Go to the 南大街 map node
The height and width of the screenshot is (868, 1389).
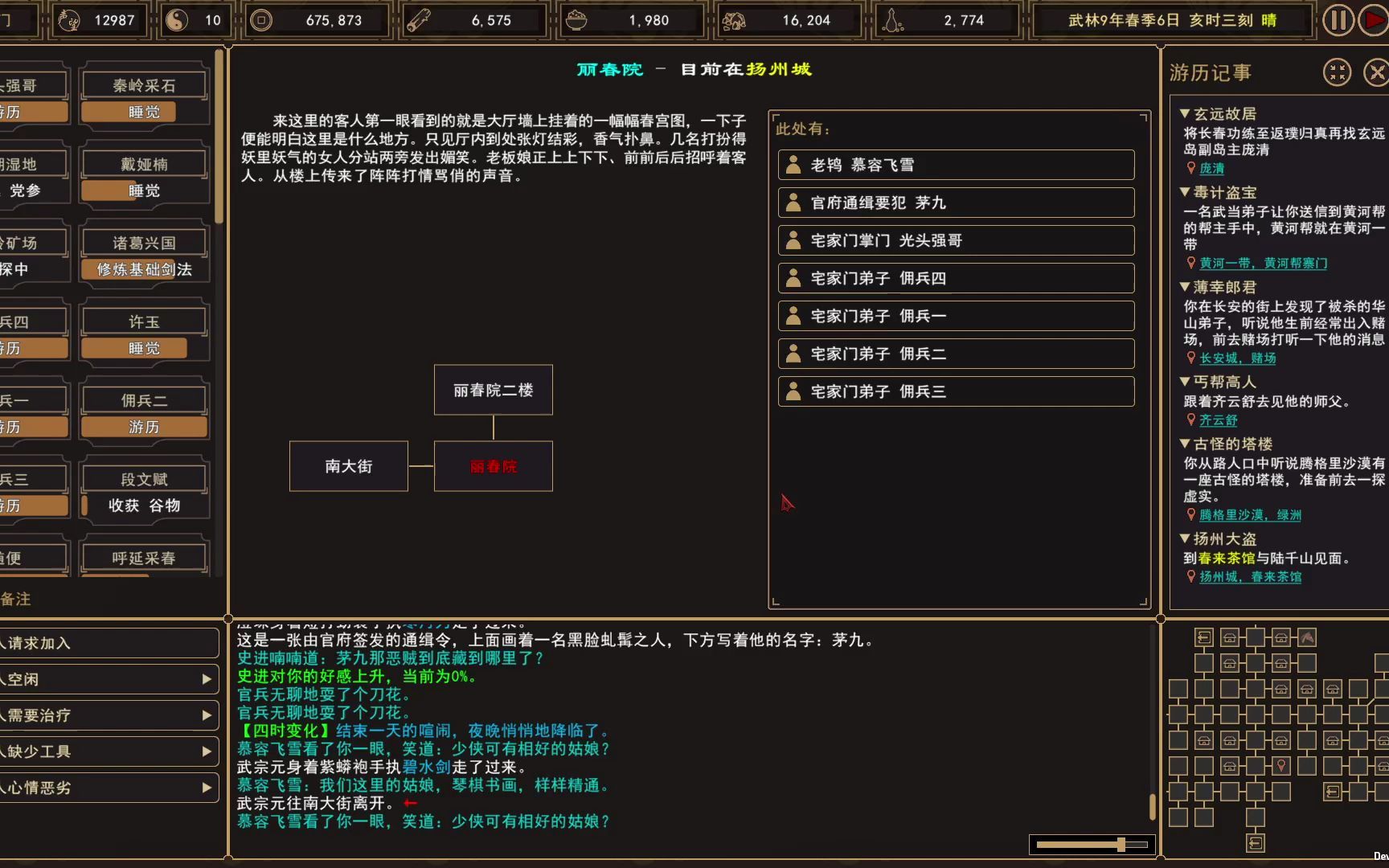[x=349, y=466]
